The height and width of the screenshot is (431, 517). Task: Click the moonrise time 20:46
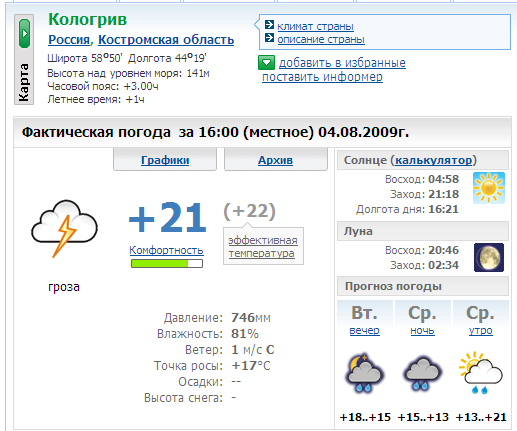pos(443,250)
